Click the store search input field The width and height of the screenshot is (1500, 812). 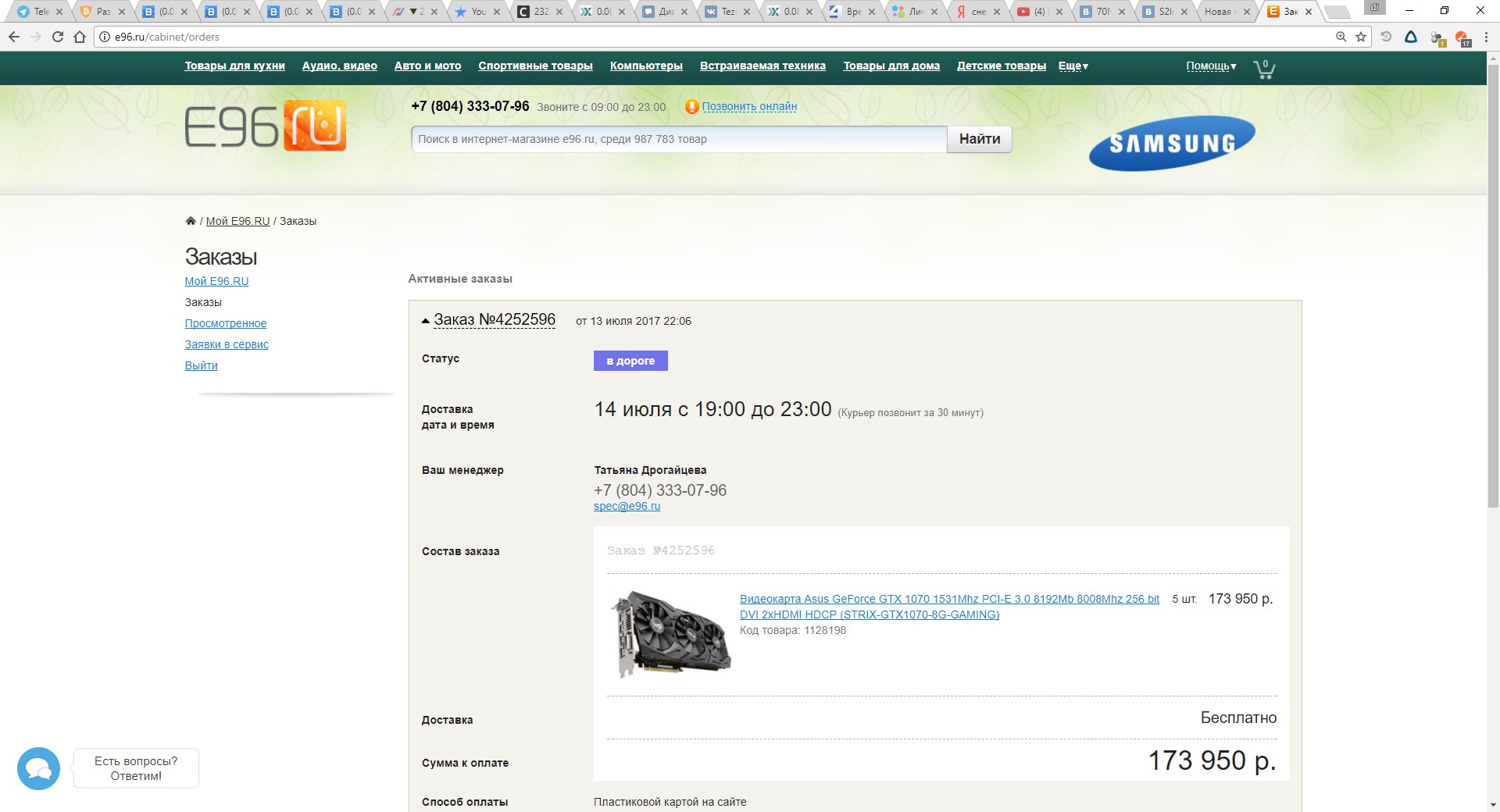[x=679, y=139]
